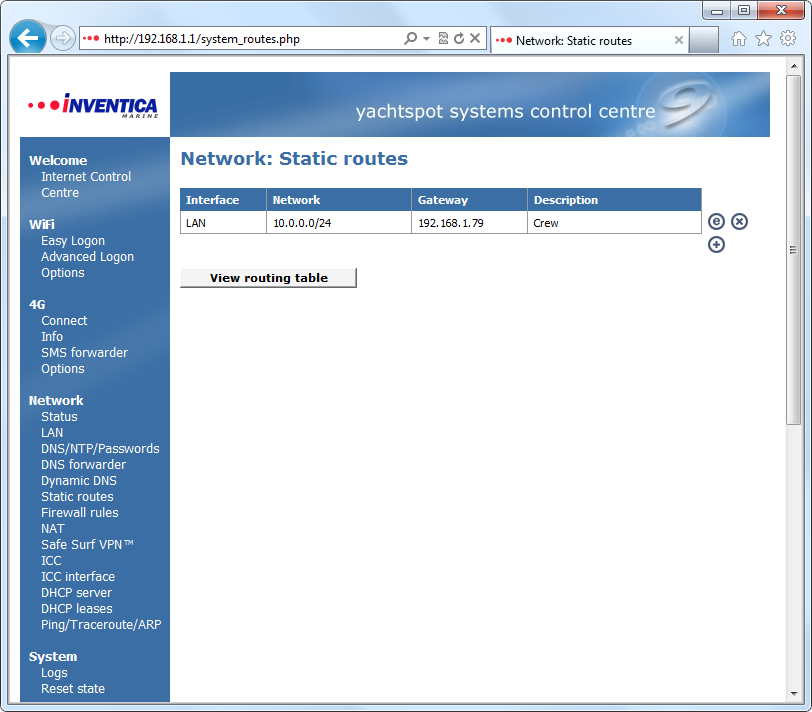Open 4G Info page
812x712 pixels.
(x=52, y=337)
